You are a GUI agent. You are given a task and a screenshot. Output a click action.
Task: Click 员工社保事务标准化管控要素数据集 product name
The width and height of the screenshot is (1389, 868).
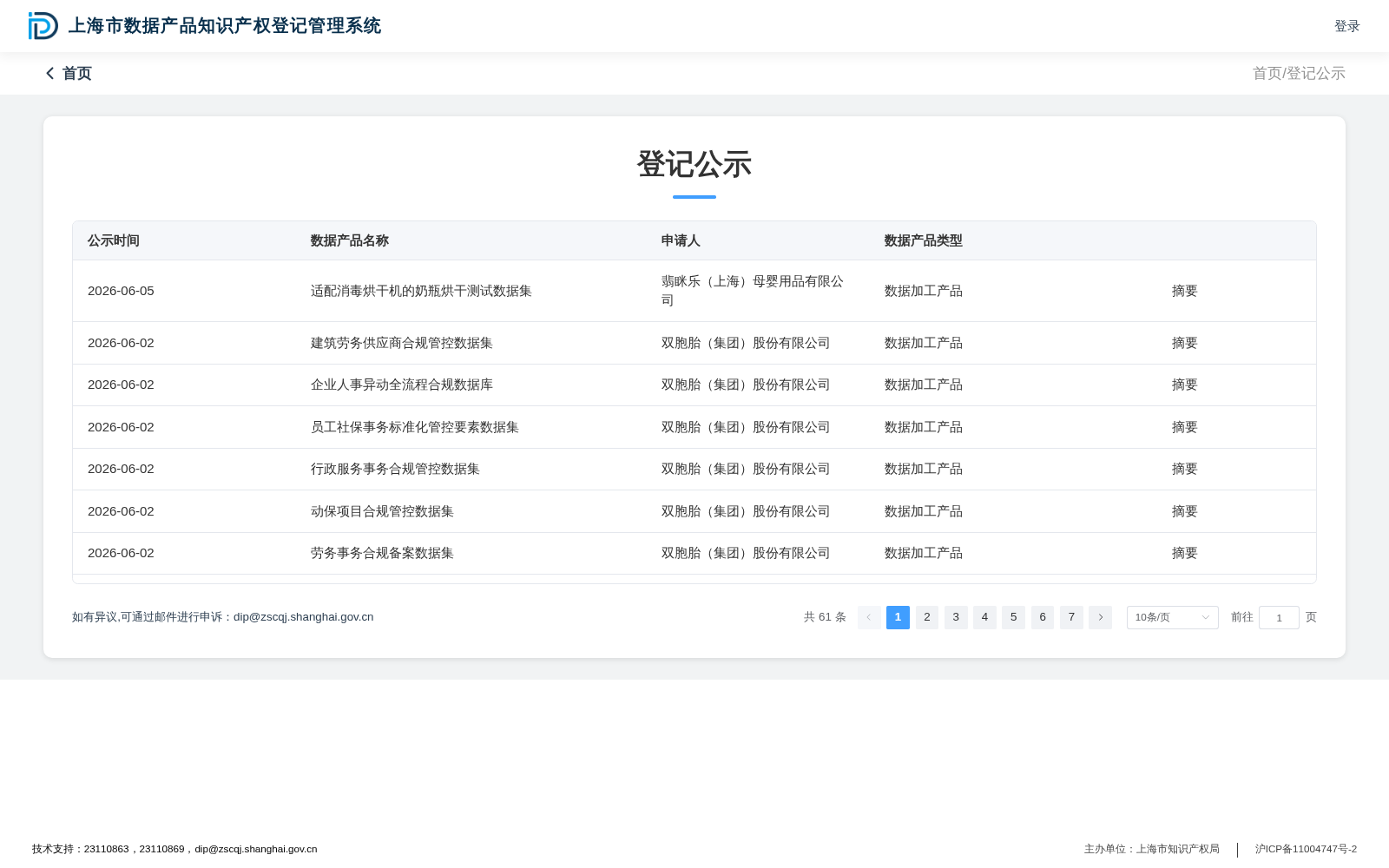415,427
